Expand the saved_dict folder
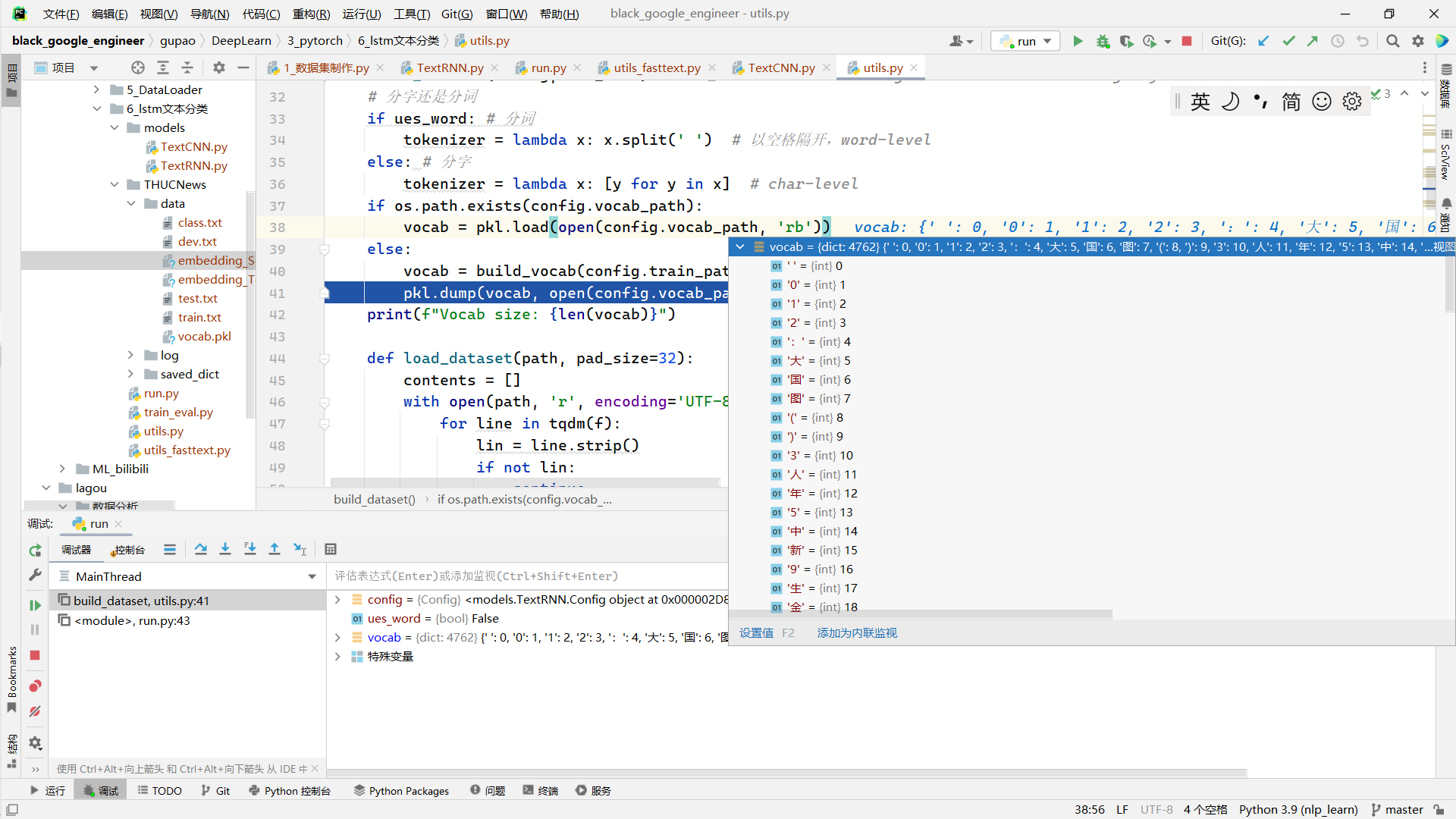 tap(130, 375)
